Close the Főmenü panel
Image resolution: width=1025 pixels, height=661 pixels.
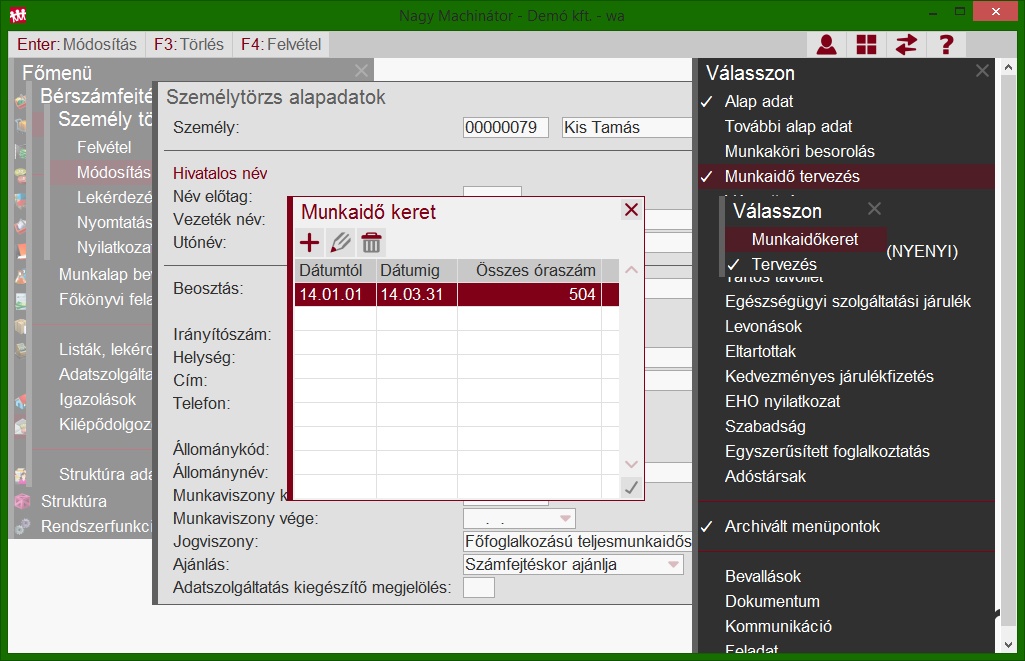(x=361, y=71)
